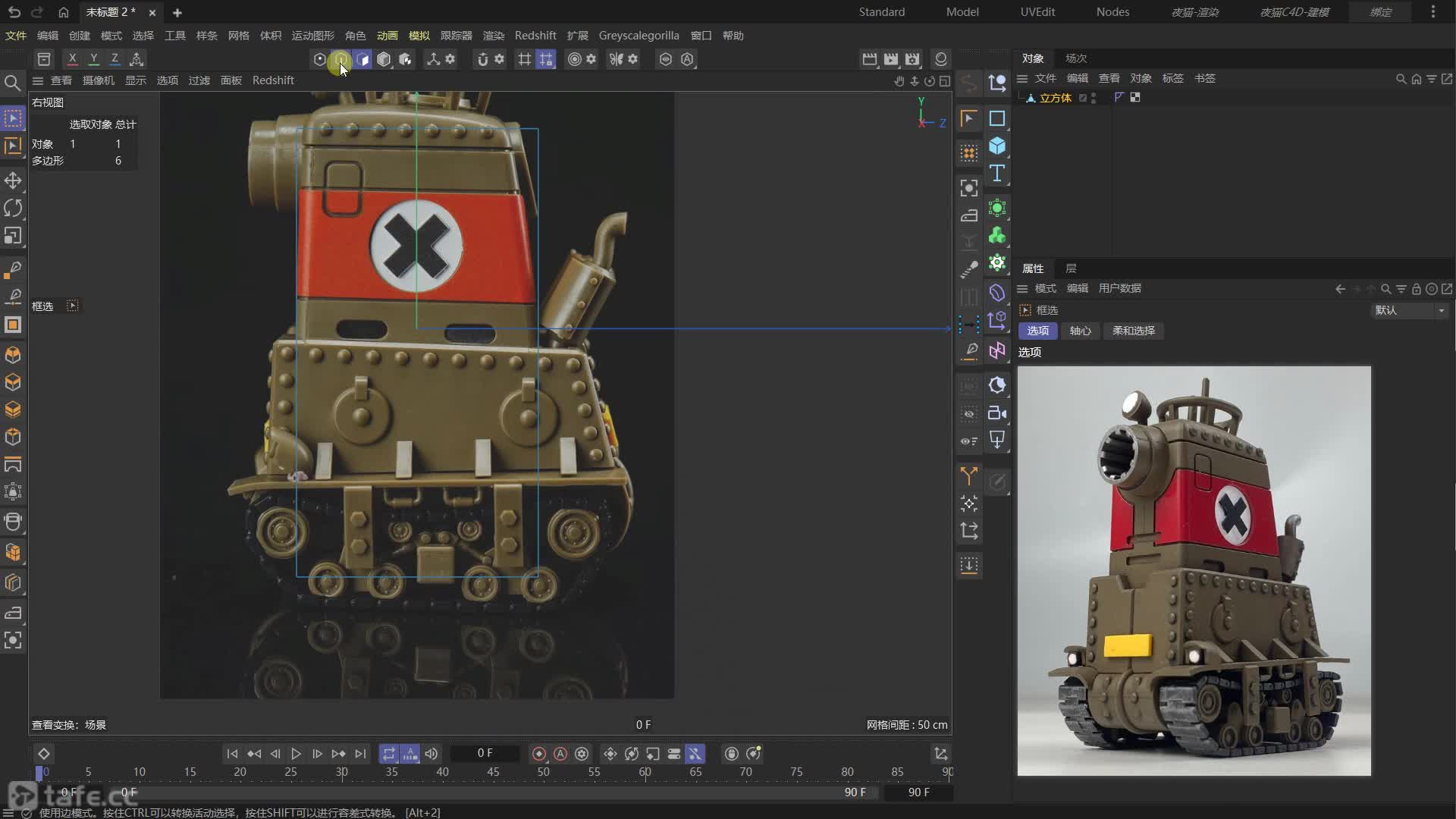Open the deformer purple icon

[997, 293]
